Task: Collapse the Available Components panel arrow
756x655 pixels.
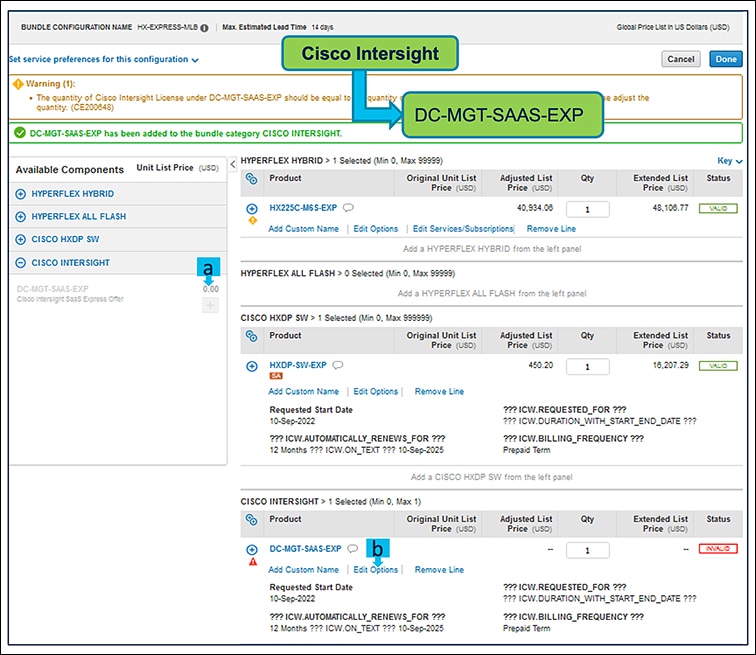Action: click(233, 164)
